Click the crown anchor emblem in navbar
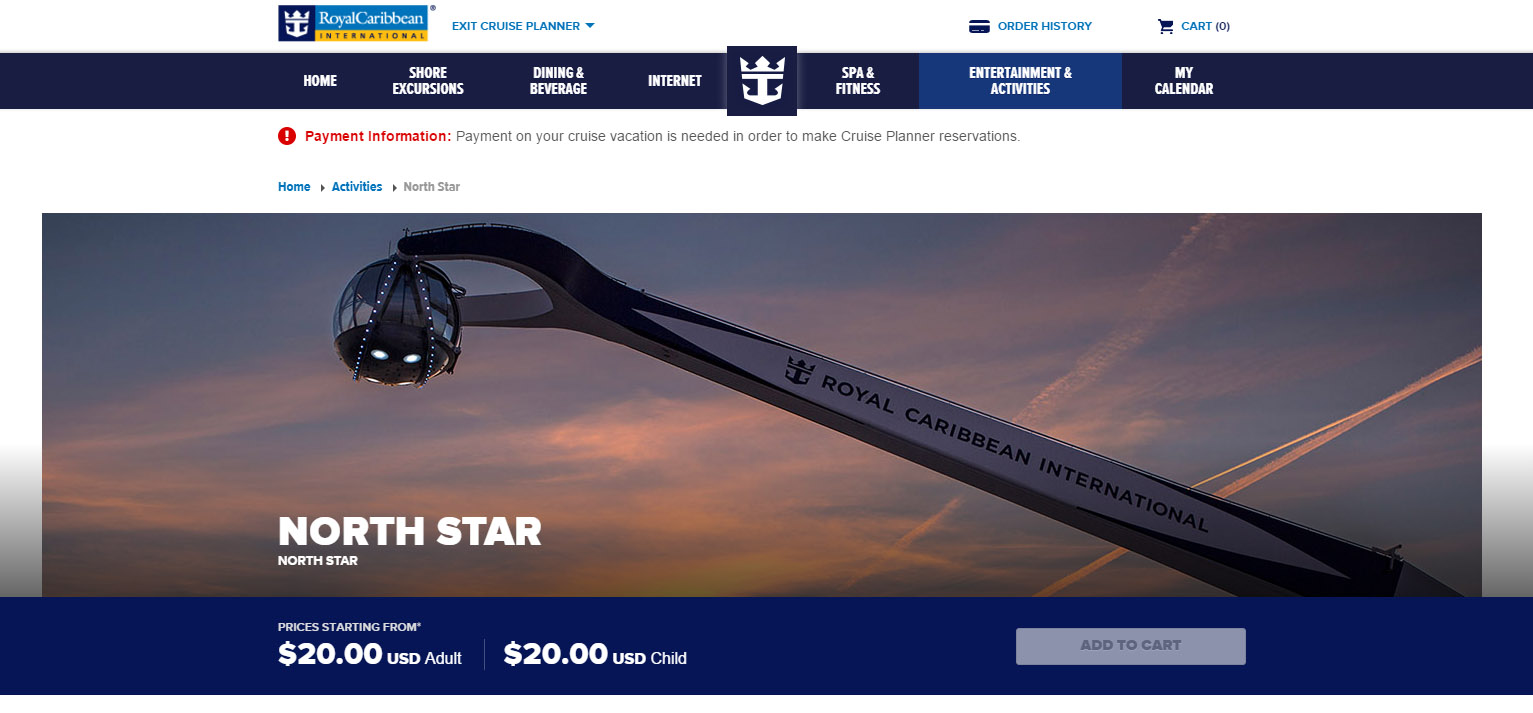The width and height of the screenshot is (1533, 713). pyautogui.click(x=762, y=81)
